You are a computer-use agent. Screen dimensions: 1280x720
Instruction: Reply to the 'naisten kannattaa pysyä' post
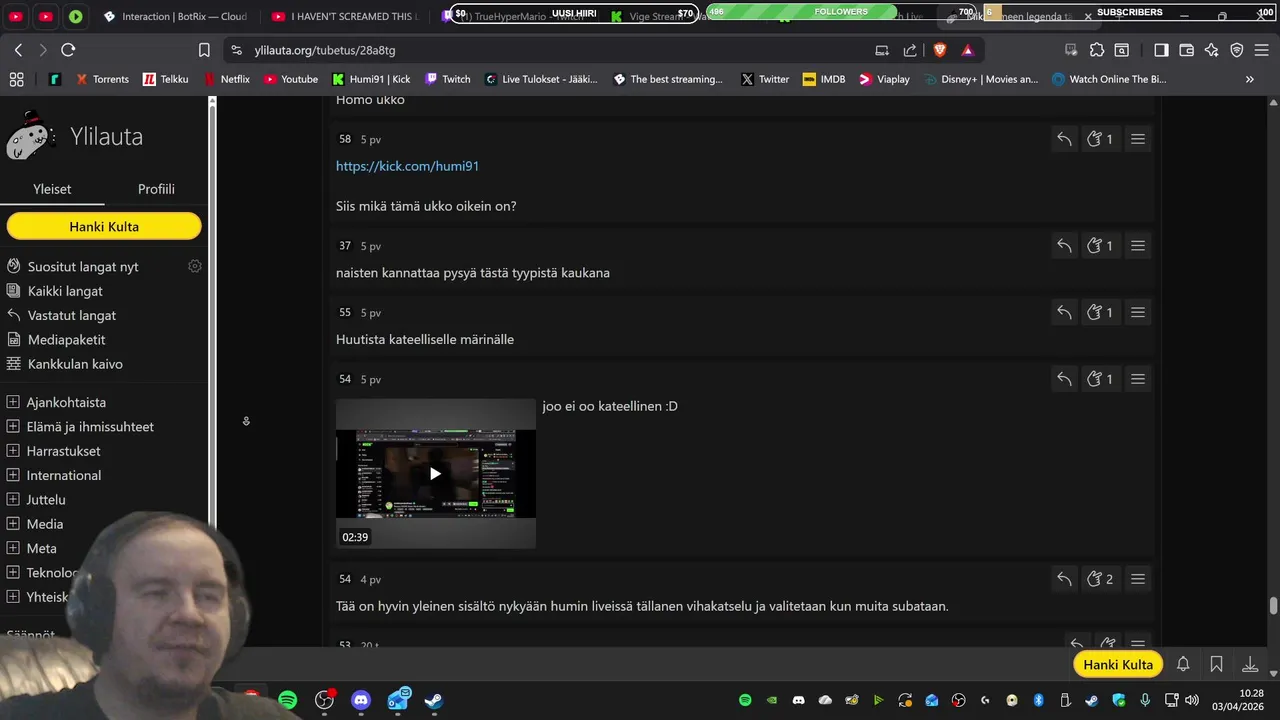tap(1064, 246)
